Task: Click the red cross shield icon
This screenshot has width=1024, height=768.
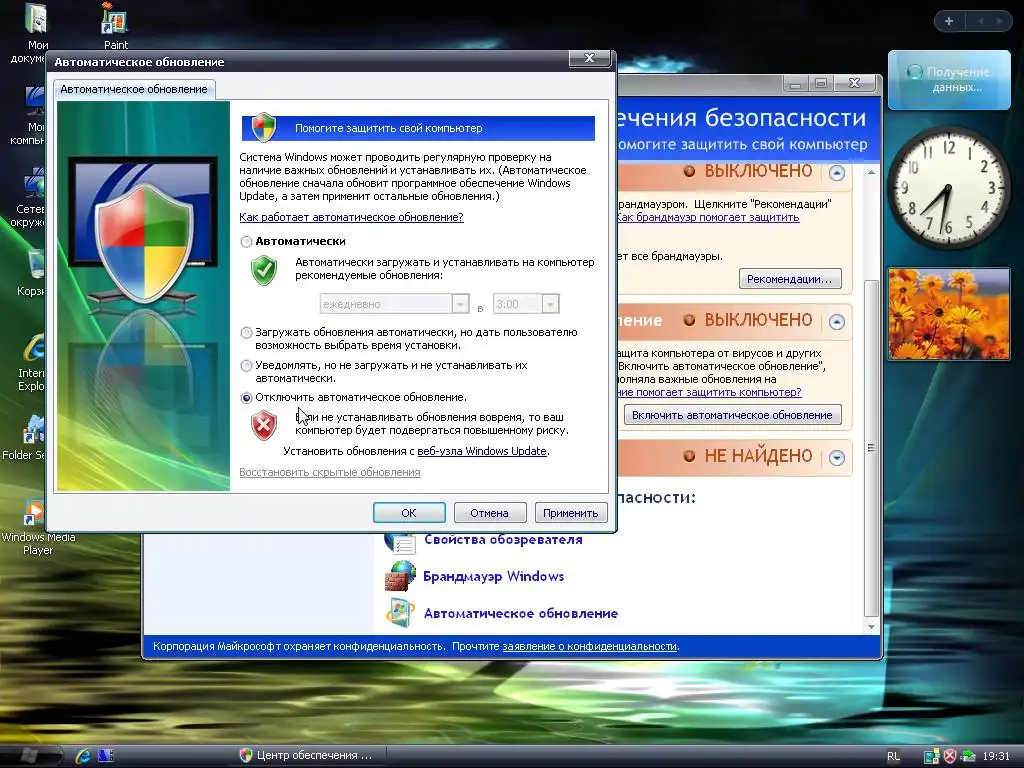Action: (264, 425)
